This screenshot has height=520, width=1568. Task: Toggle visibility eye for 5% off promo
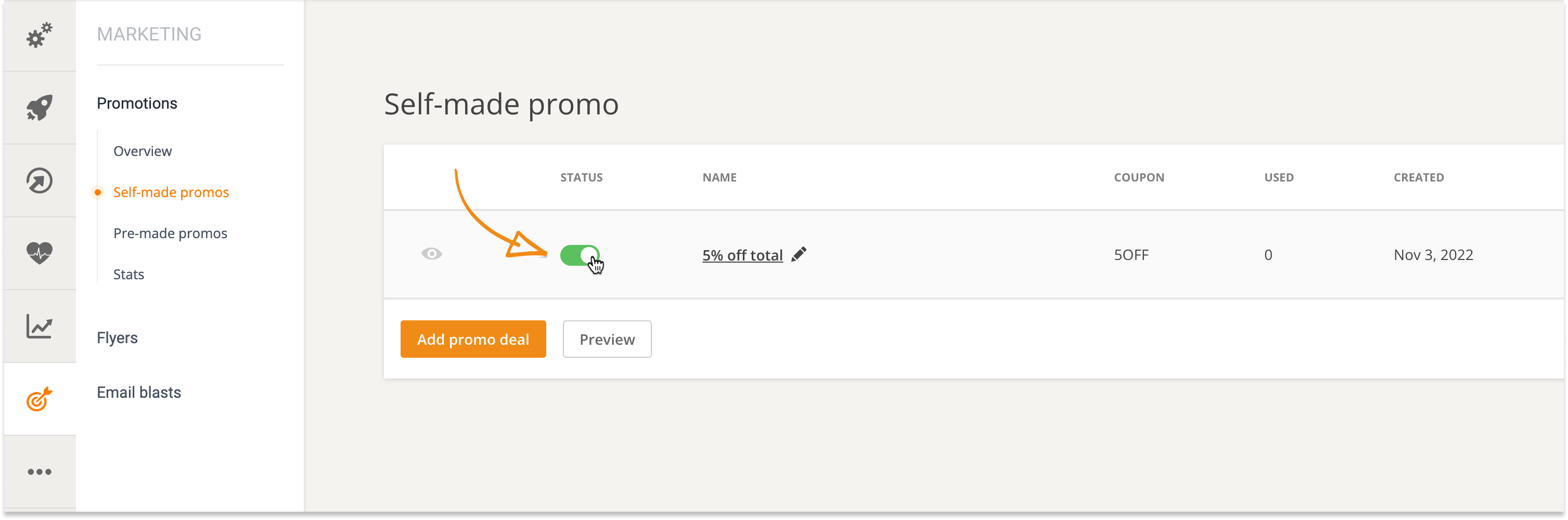(x=432, y=254)
